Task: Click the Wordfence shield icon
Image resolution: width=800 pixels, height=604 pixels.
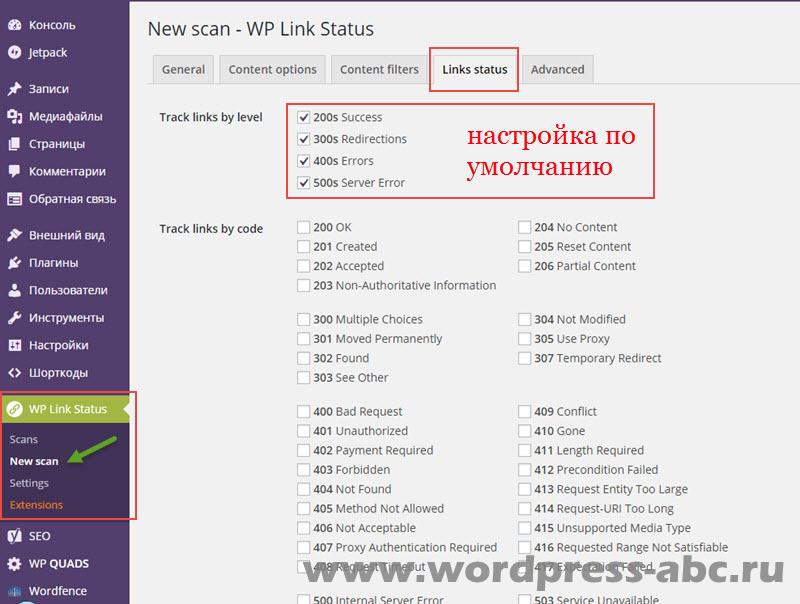Action: 15,591
